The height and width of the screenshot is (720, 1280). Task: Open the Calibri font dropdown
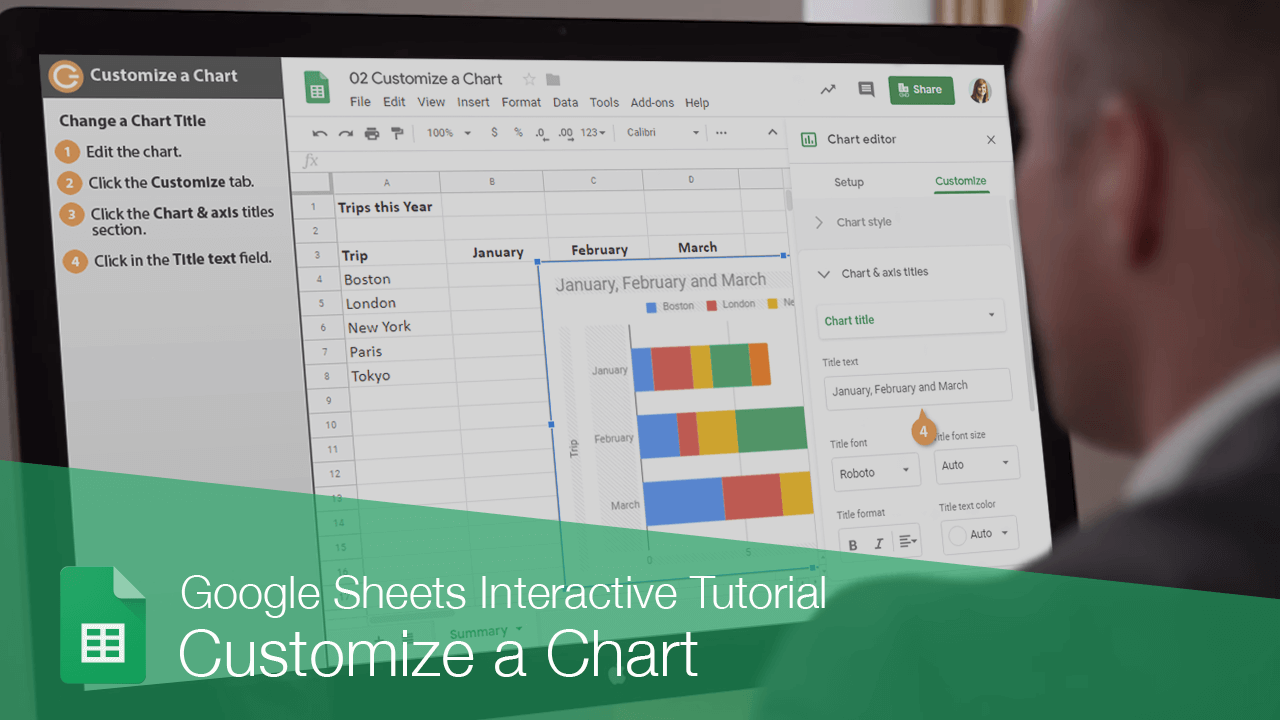pos(660,131)
